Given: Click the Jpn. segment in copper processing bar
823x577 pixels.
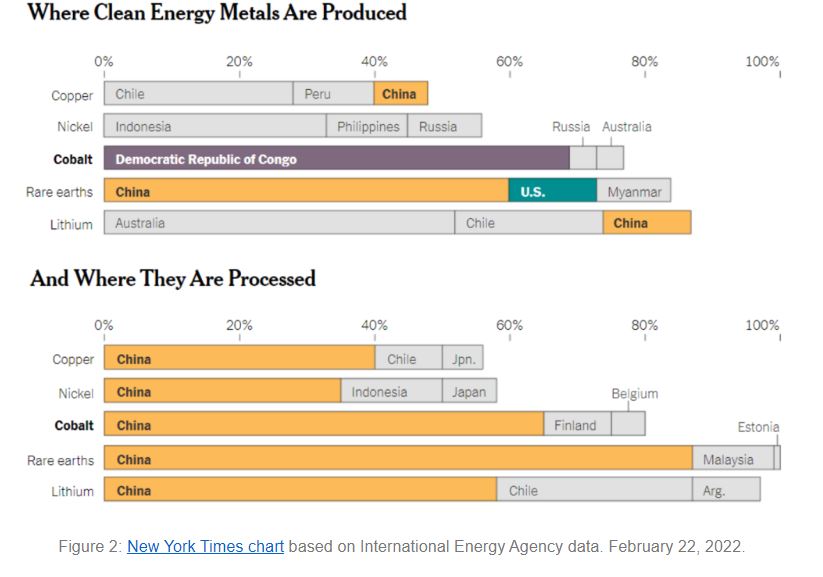Looking at the screenshot, I should pyautogui.click(x=462, y=359).
